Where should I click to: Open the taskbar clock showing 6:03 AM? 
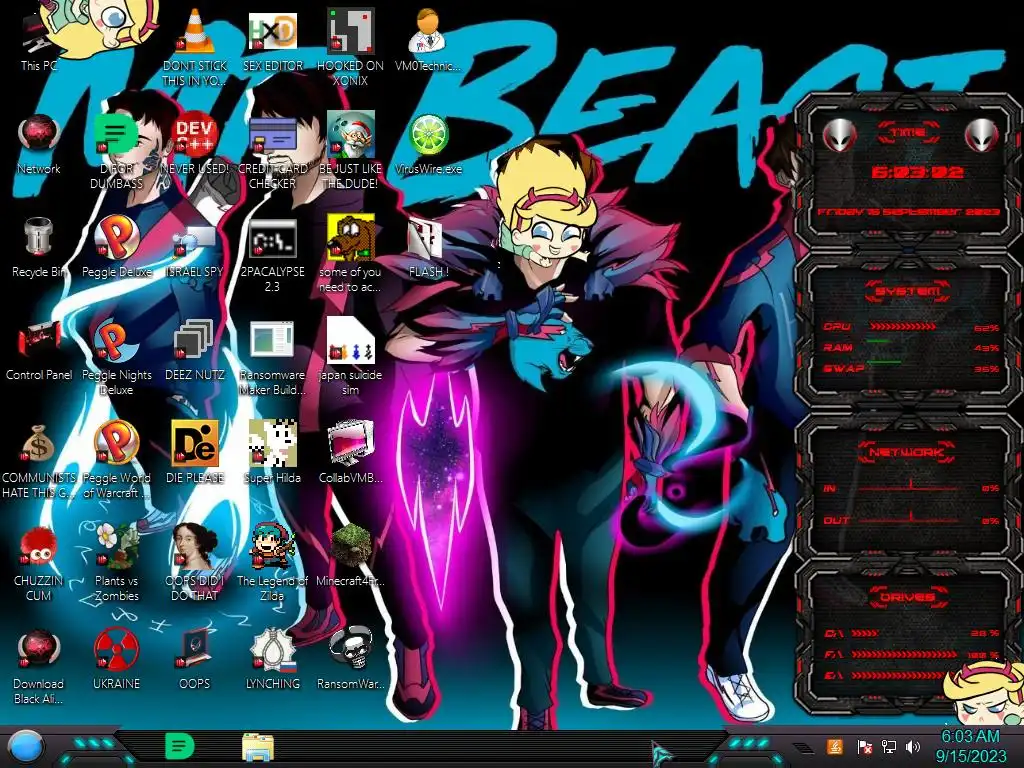[970, 746]
